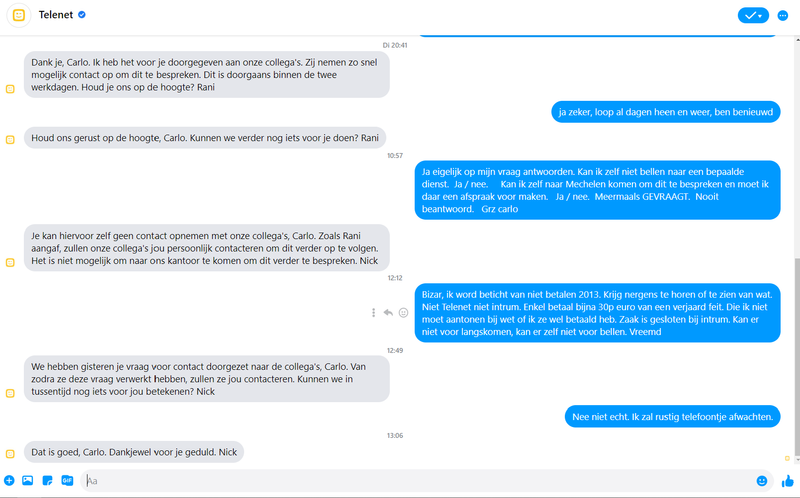Open the sticker picker

47,481
